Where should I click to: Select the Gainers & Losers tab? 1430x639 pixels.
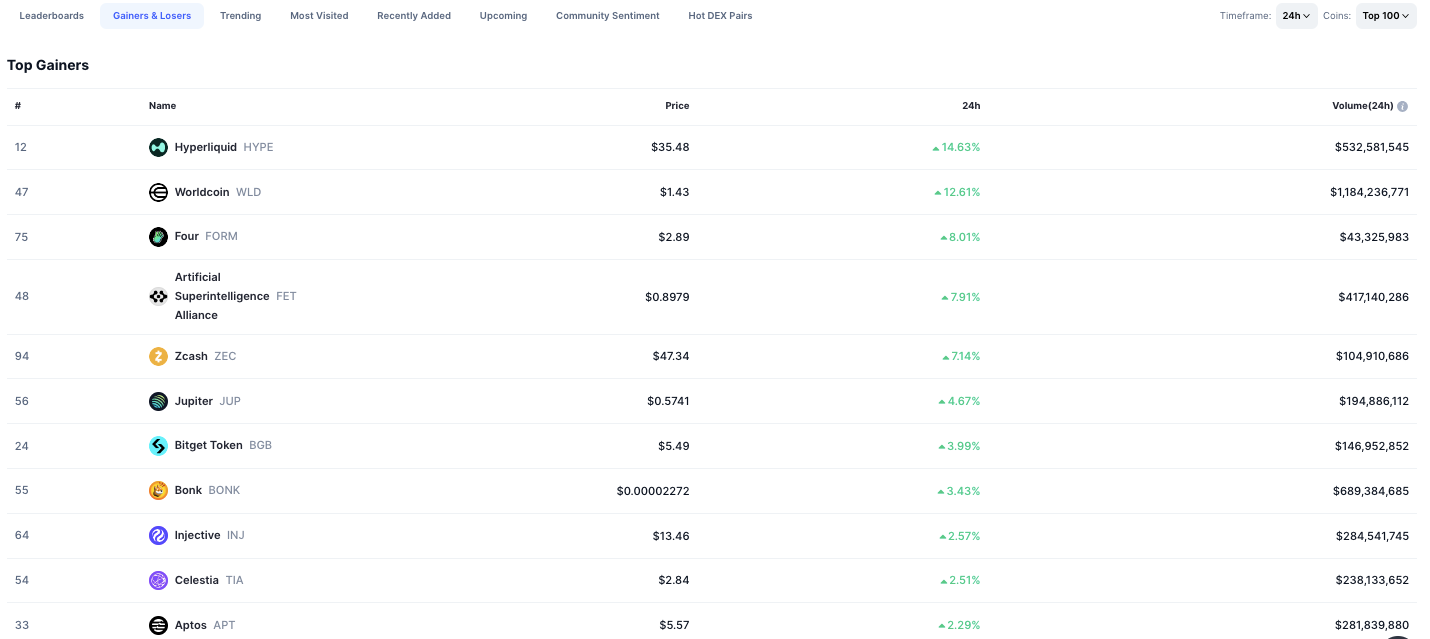click(x=152, y=16)
